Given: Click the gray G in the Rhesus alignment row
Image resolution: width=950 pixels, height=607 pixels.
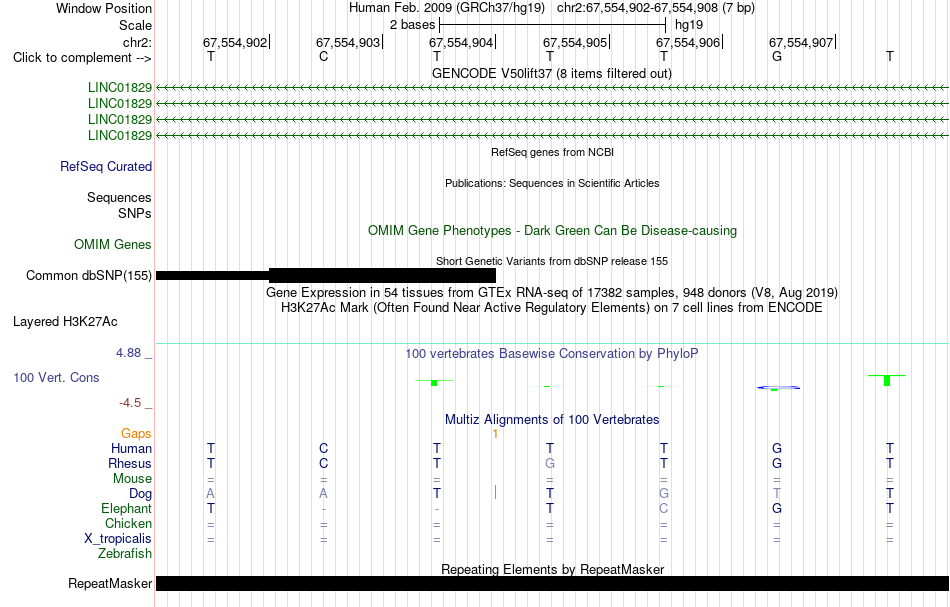Looking at the screenshot, I should [550, 463].
